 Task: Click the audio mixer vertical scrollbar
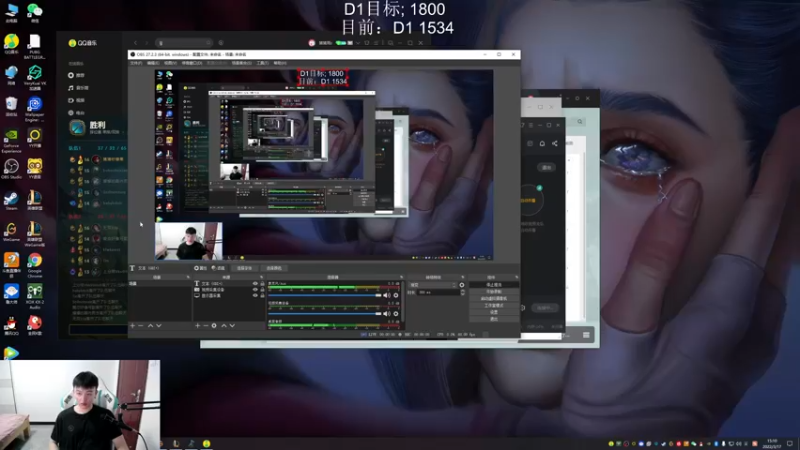(x=403, y=304)
